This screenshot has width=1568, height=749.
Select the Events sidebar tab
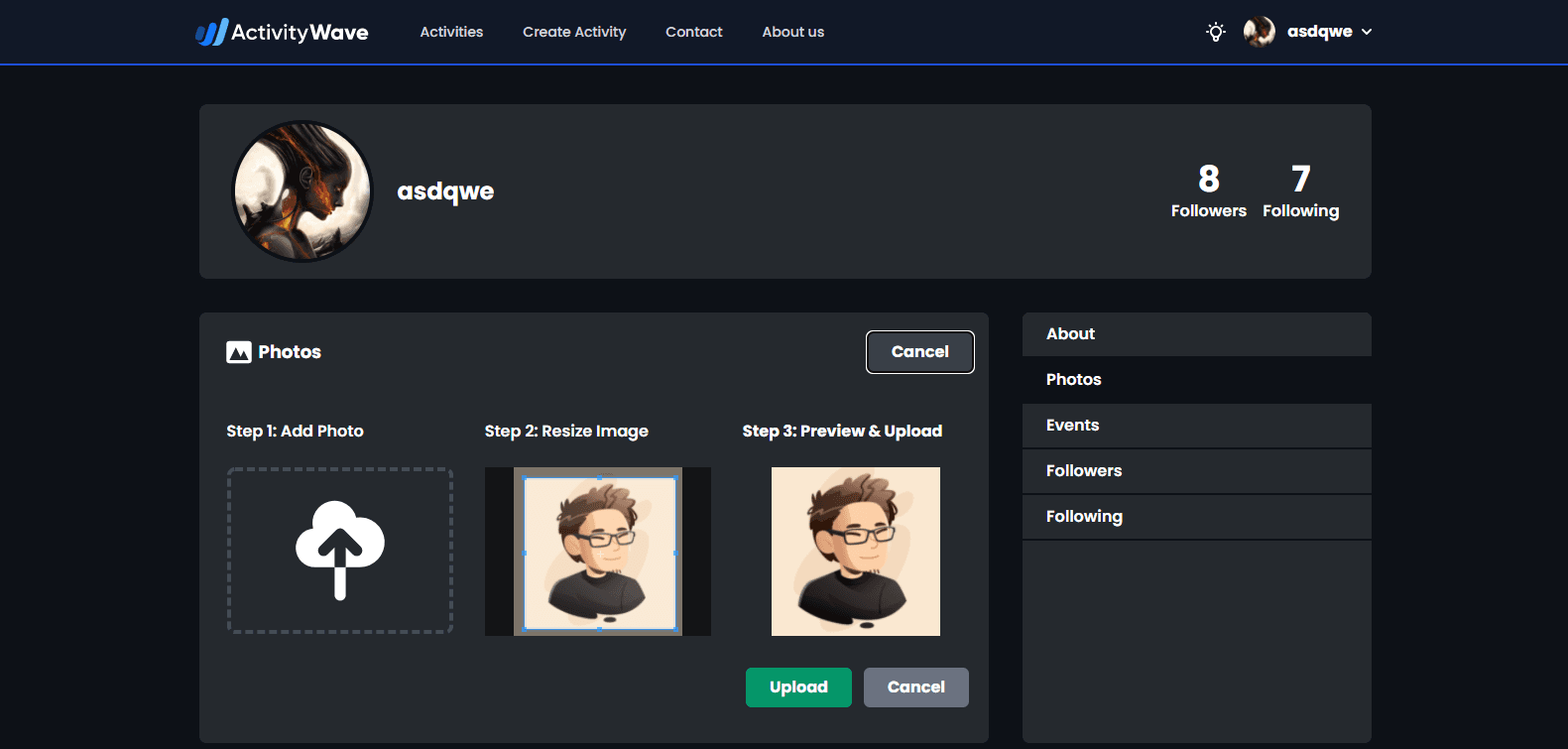(x=1197, y=426)
